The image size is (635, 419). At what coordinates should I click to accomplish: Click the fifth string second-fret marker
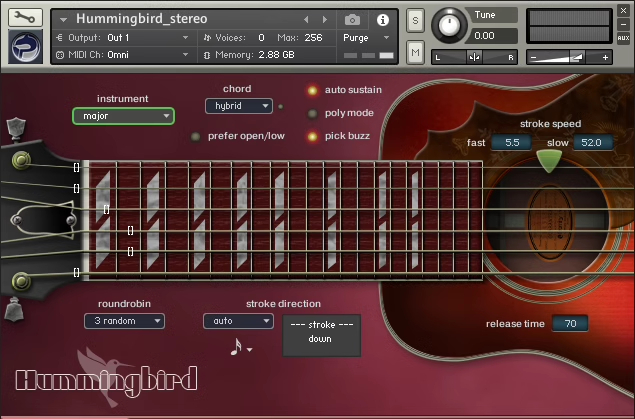pos(130,251)
